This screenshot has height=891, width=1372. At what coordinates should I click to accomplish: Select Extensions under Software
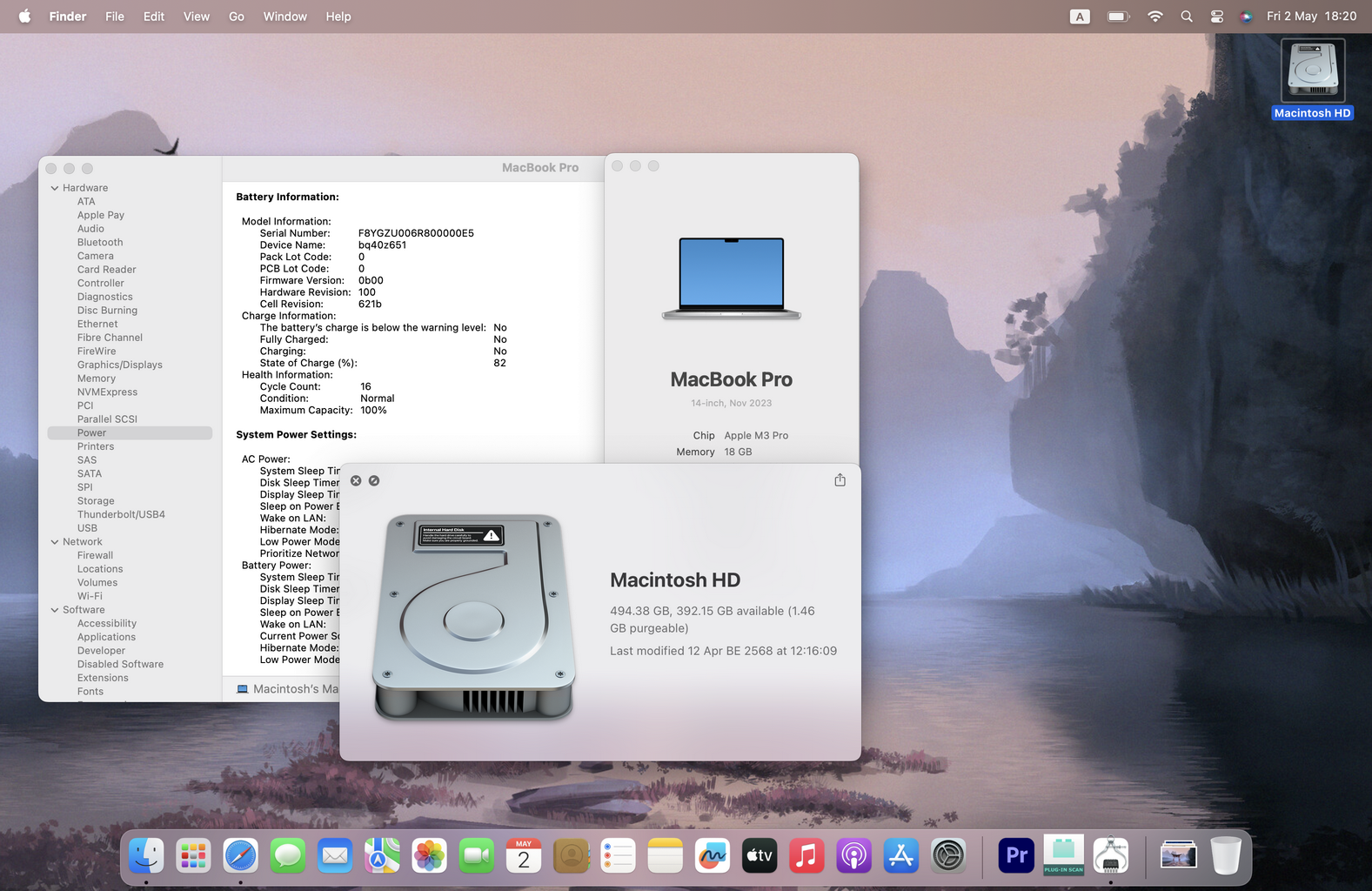(103, 678)
